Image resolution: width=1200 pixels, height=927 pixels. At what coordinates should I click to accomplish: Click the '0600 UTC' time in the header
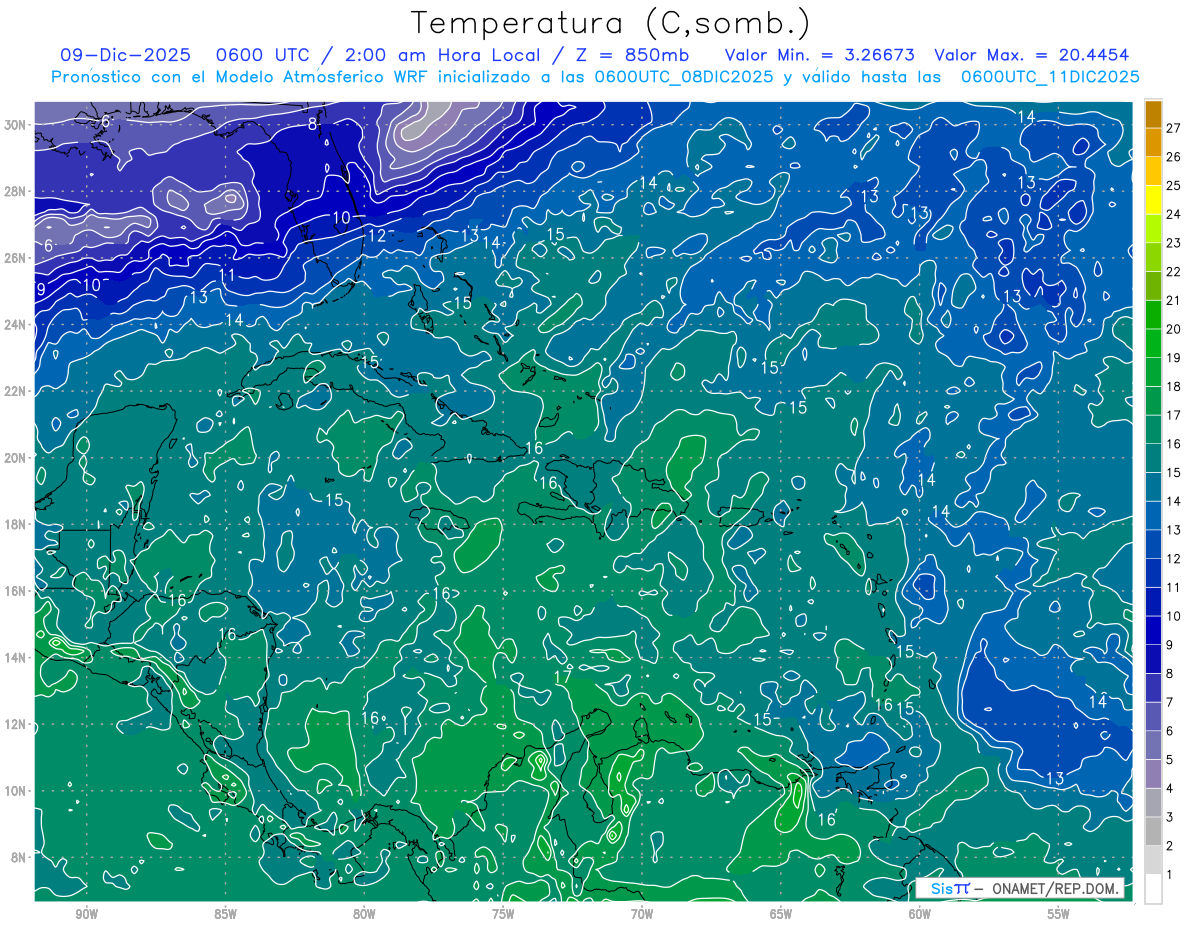click(x=262, y=55)
